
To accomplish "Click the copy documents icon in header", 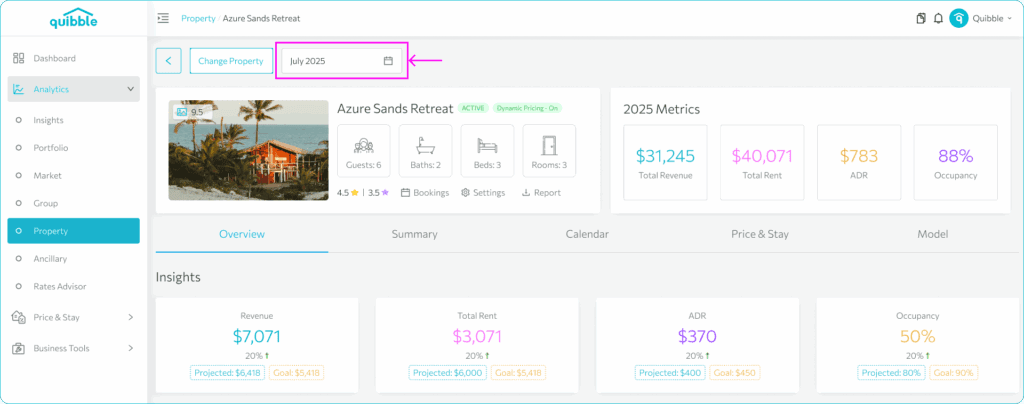I will click(x=921, y=18).
